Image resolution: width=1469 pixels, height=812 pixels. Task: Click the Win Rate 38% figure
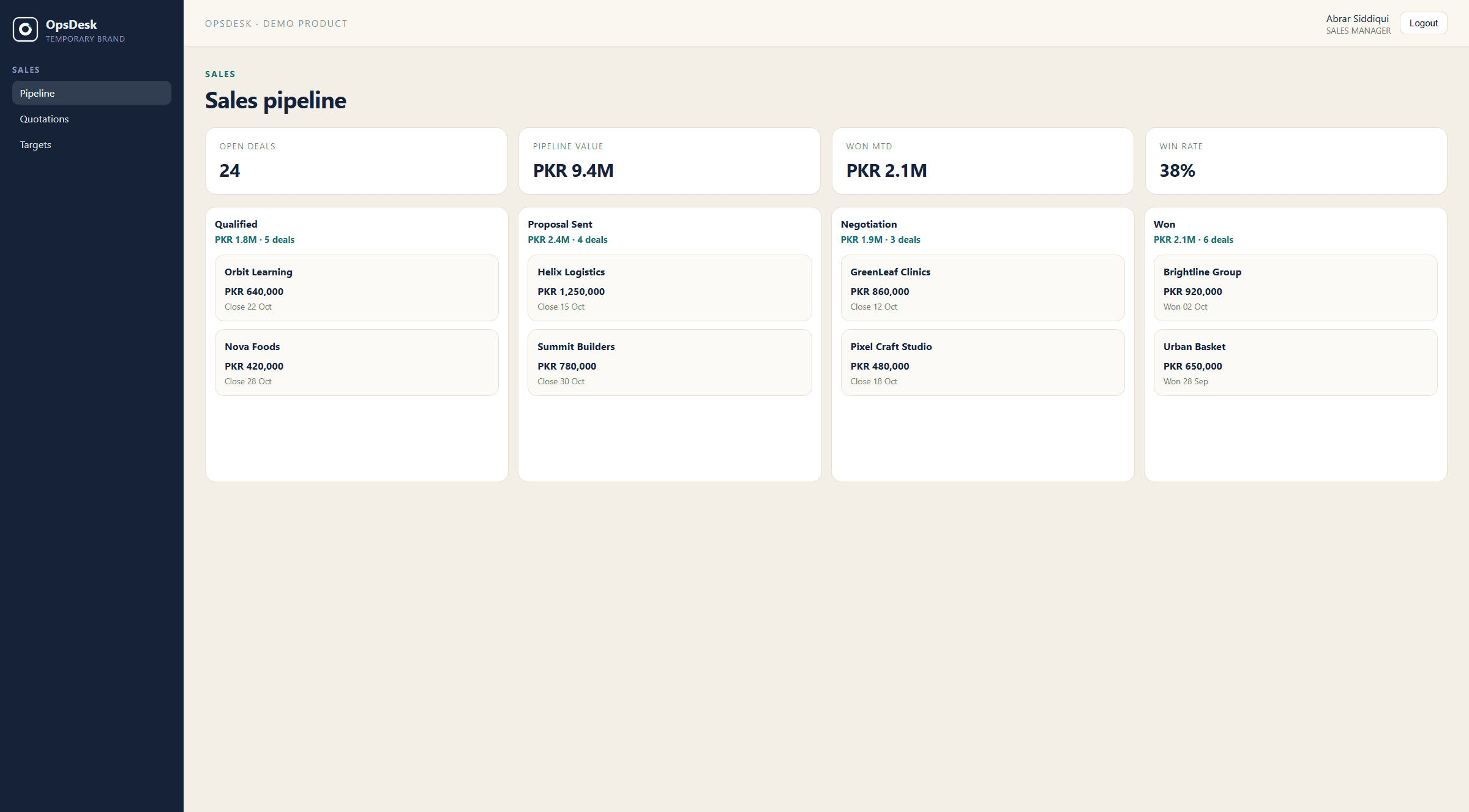click(1177, 171)
